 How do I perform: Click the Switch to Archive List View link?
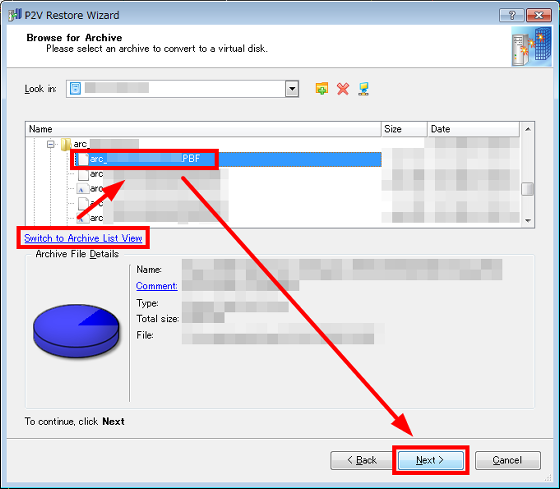tap(83, 238)
